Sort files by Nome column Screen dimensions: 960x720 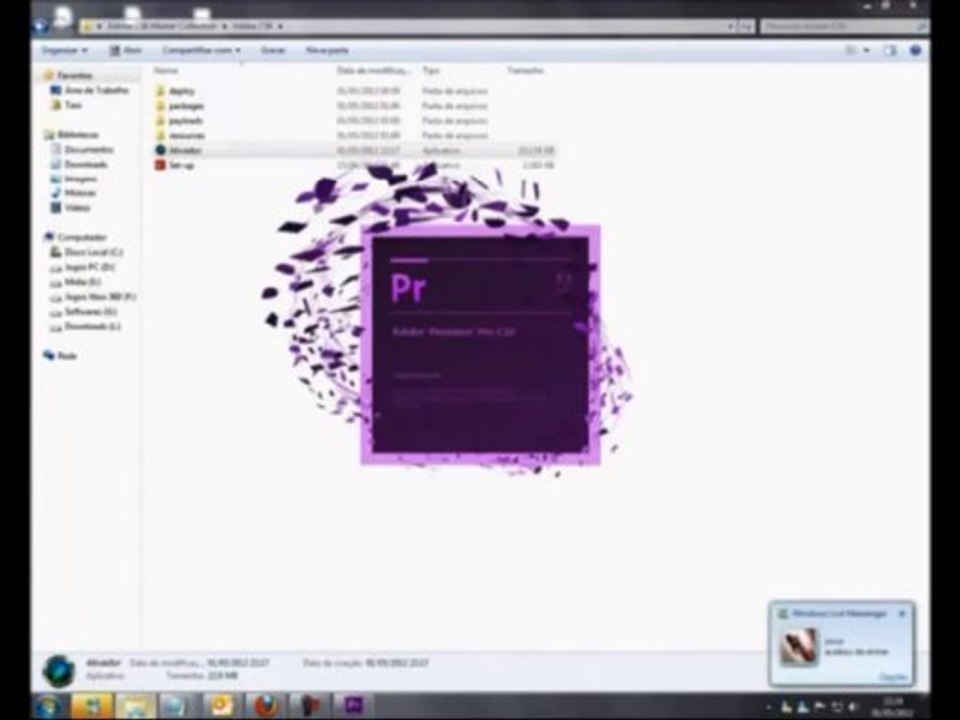point(166,70)
